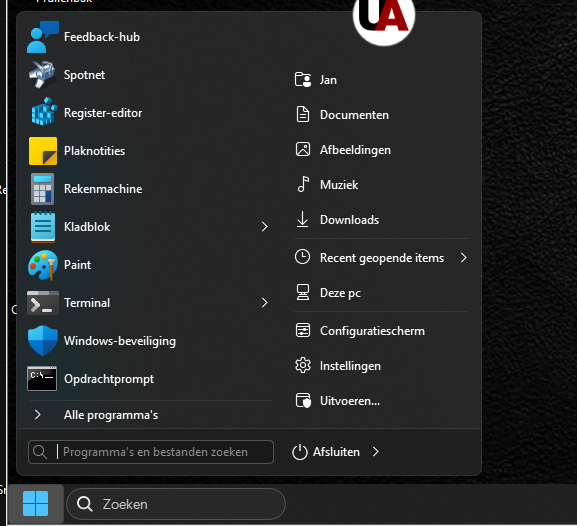Image resolution: width=577 pixels, height=526 pixels.
Task: Select the Documenten menu entry
Action: 381,114
